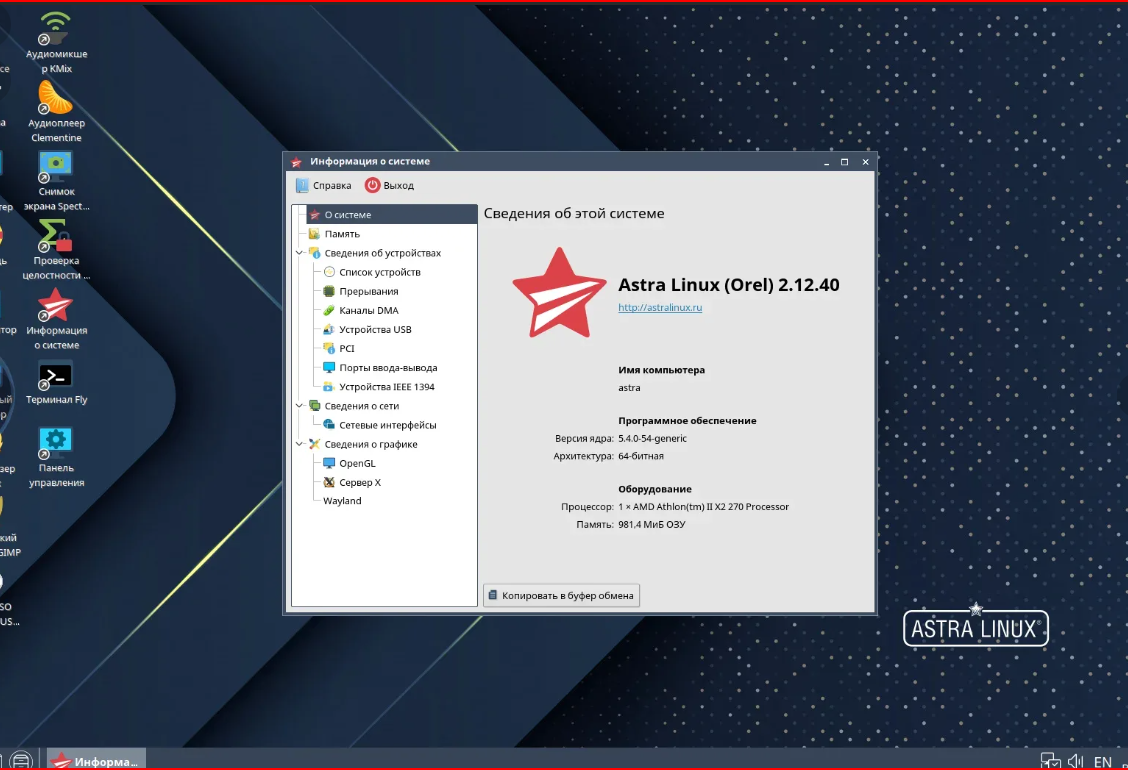Click the Прерывания chip icon
This screenshot has height=770, width=1128.
(329, 291)
